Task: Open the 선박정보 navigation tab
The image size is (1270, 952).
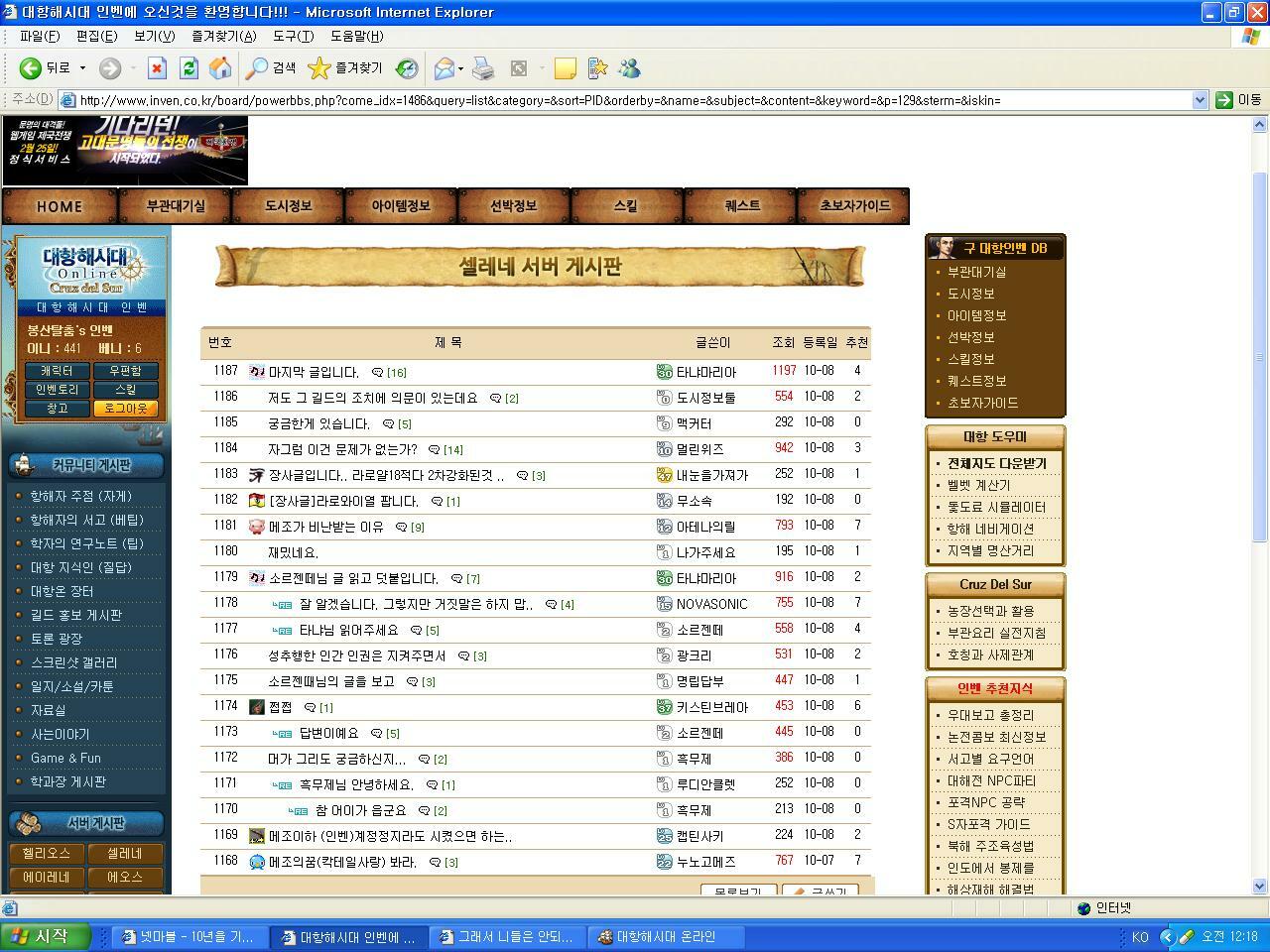Action: (x=513, y=206)
